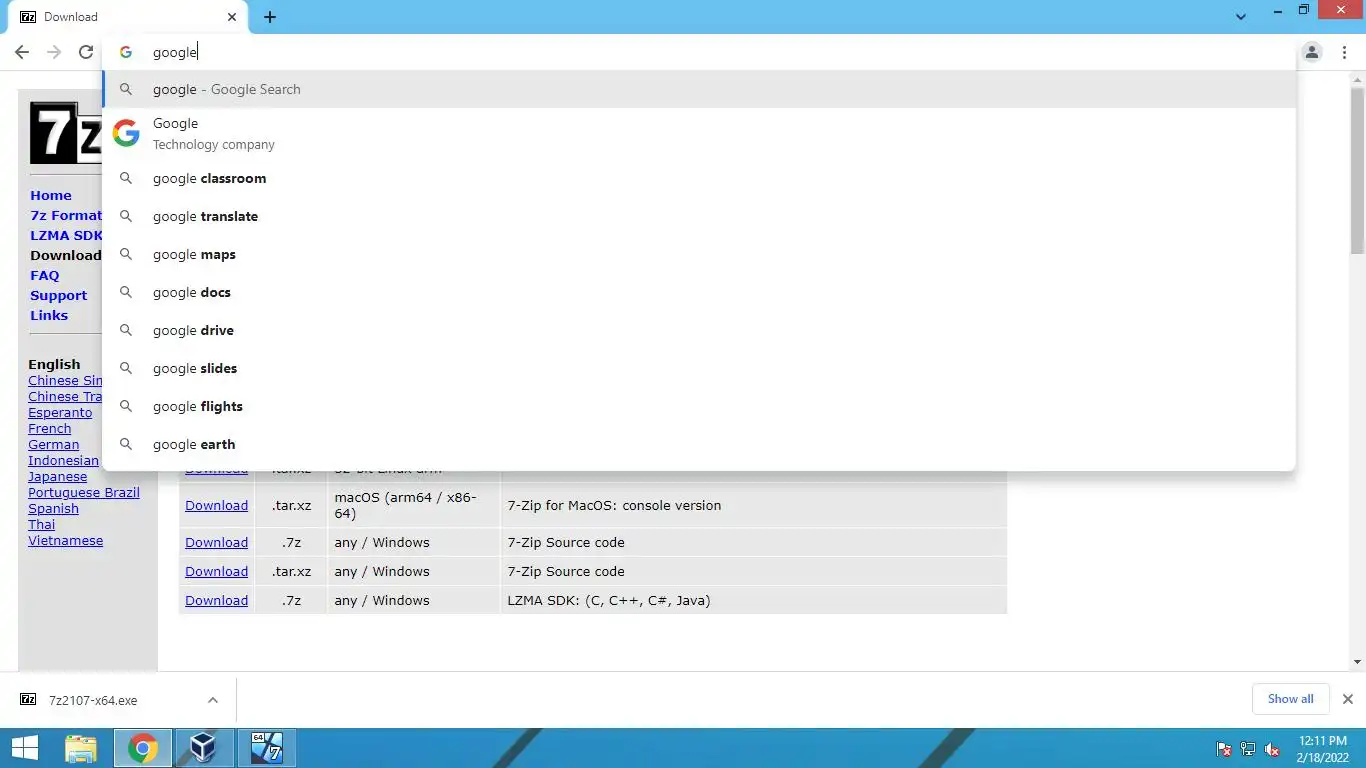The height and width of the screenshot is (768, 1366).
Task: Switch language to Spanish
Action: pos(54,508)
